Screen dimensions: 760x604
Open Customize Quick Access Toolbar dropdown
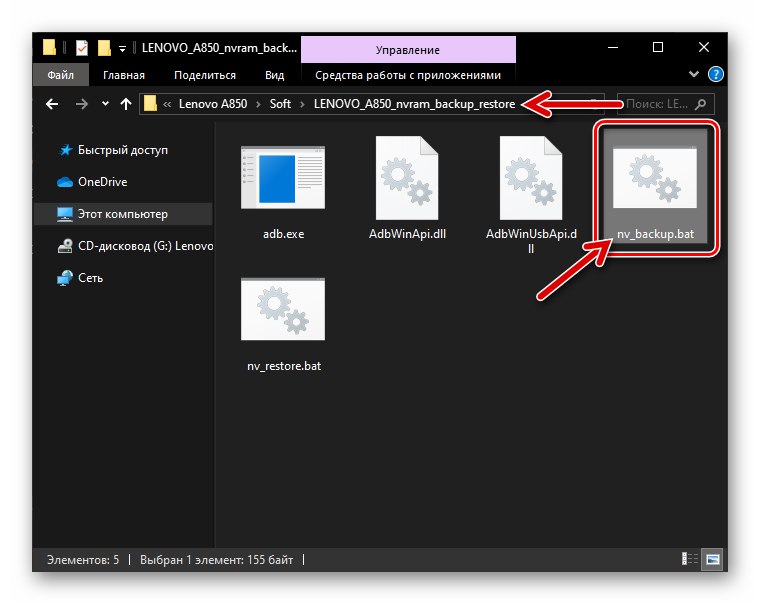(x=123, y=48)
